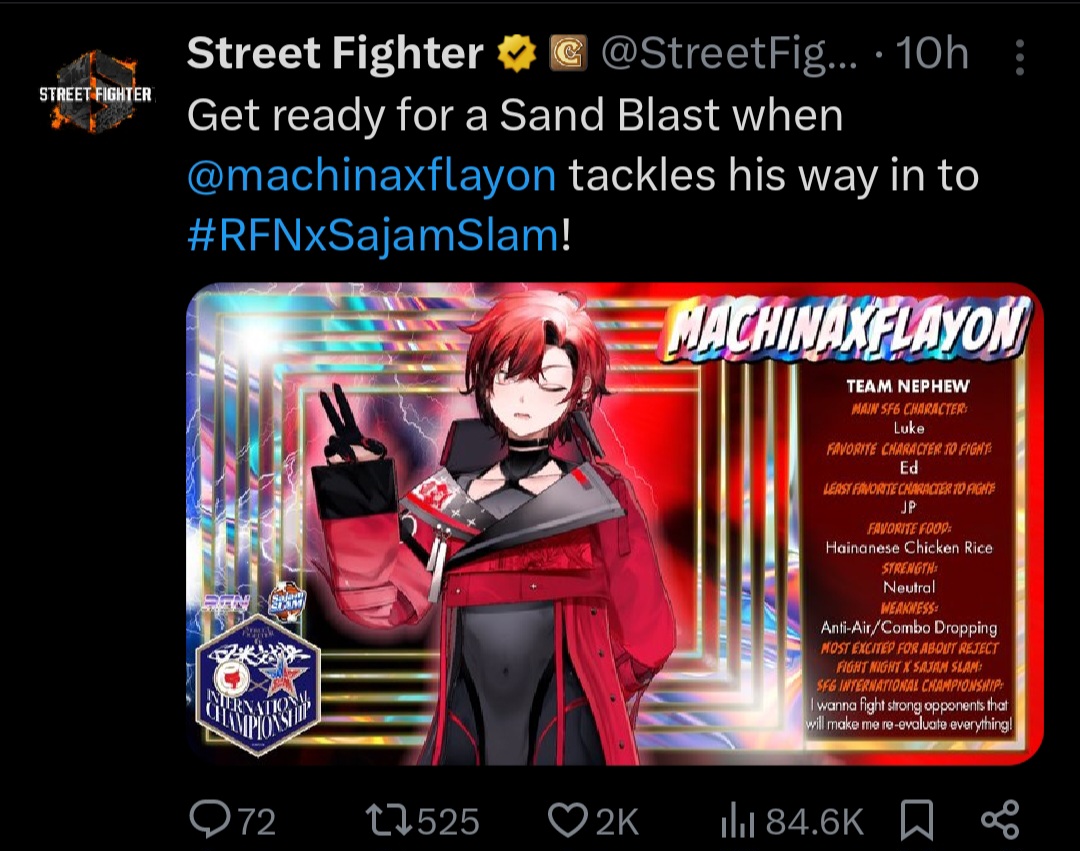Open the MACHINAXFLAYON player card image

coord(614,524)
